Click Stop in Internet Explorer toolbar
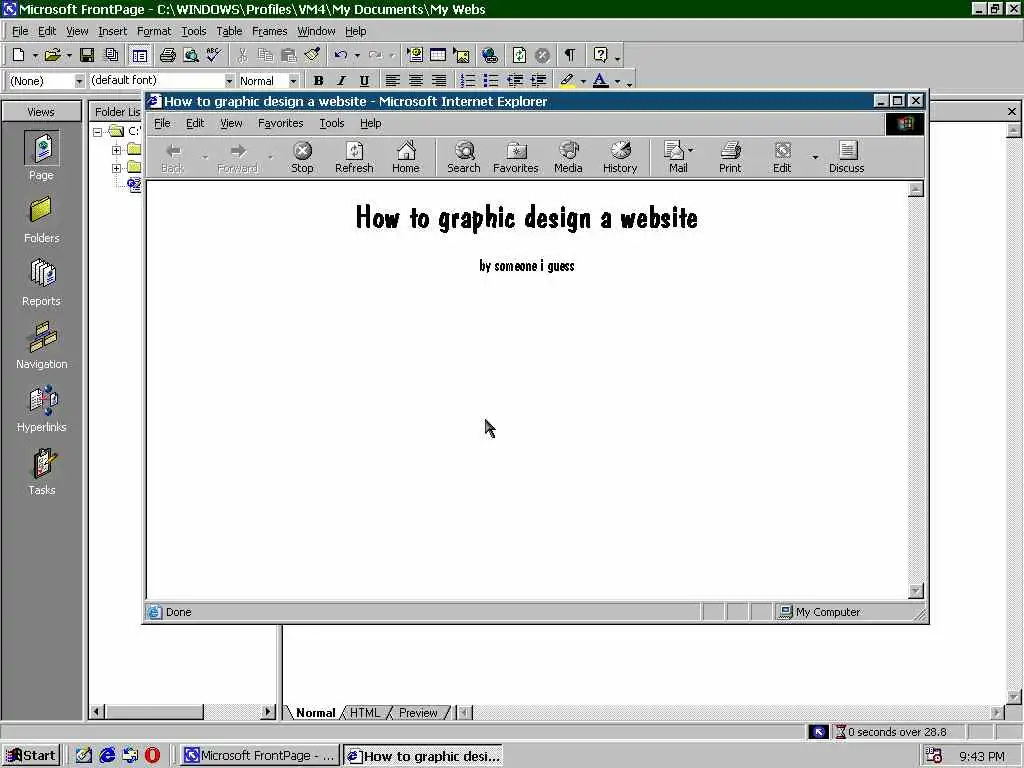Viewport: 1024px width, 768px height. pos(302,157)
